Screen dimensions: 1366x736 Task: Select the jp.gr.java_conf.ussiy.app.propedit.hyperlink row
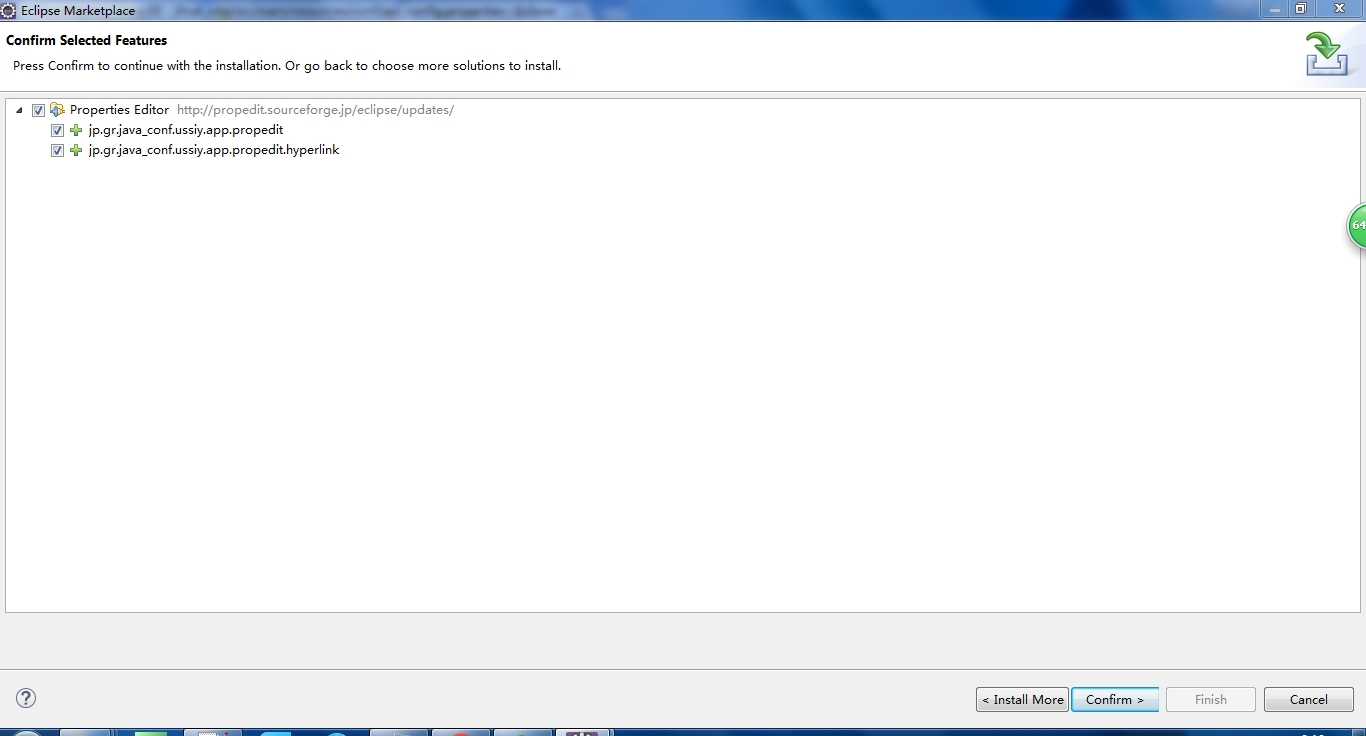click(x=214, y=150)
